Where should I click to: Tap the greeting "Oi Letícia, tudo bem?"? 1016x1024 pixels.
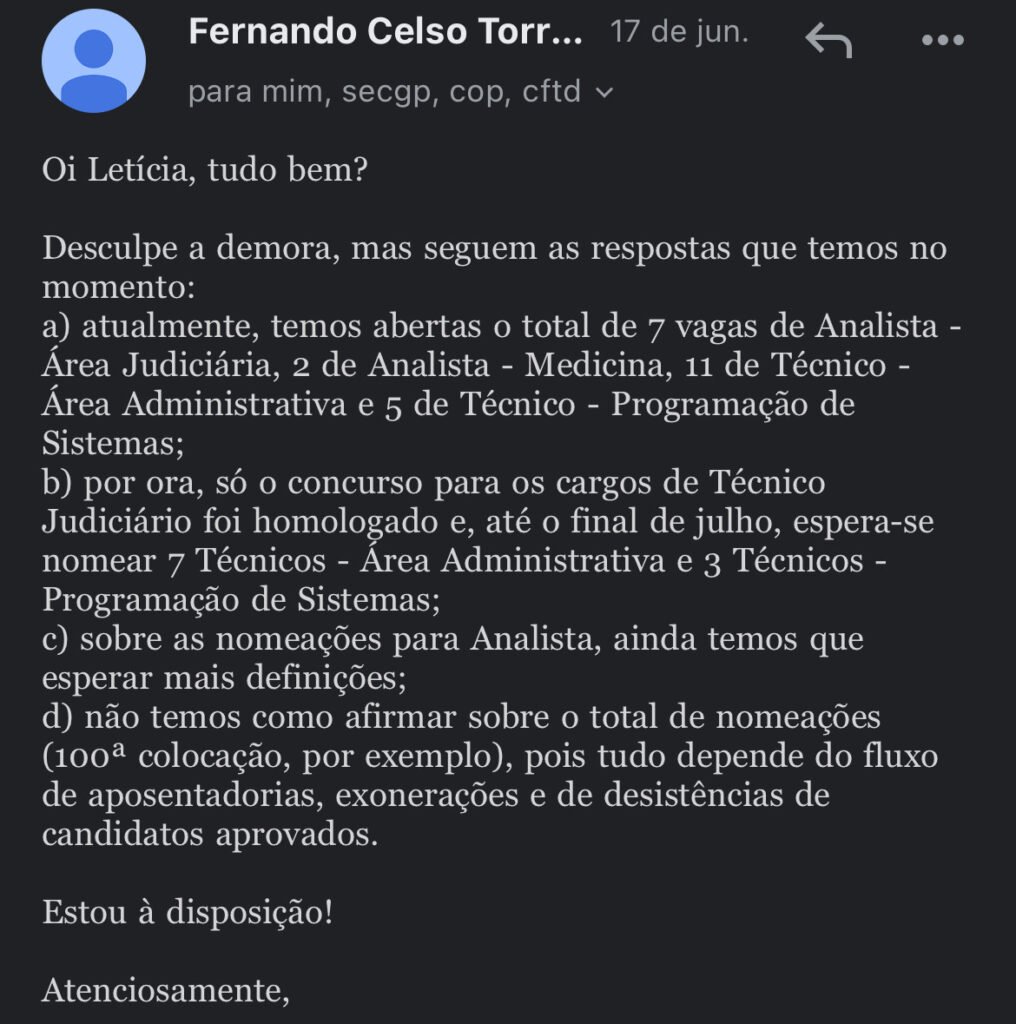pos(205,170)
